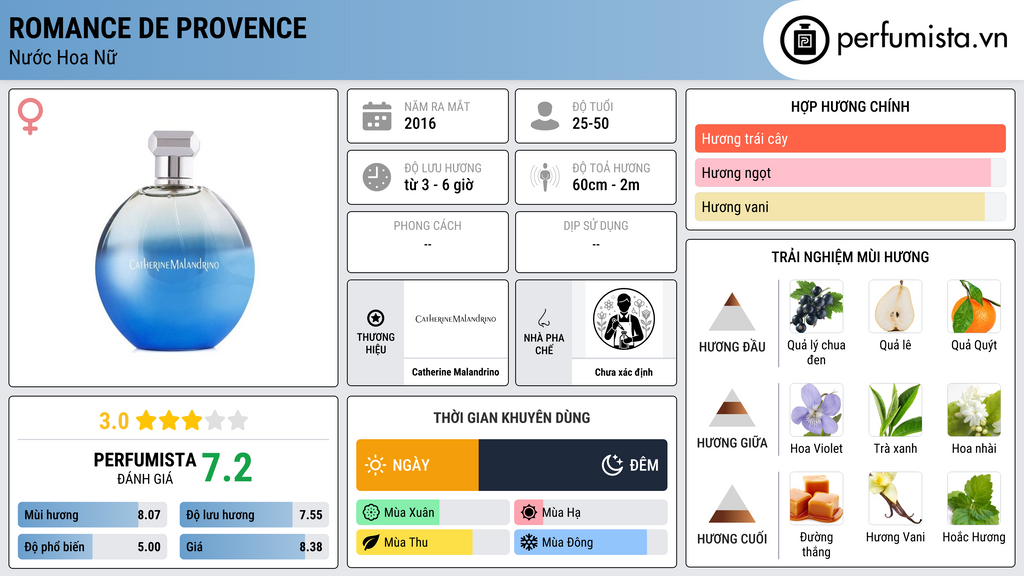Click the dark Đêm nighttime segment

pyautogui.click(x=573, y=465)
